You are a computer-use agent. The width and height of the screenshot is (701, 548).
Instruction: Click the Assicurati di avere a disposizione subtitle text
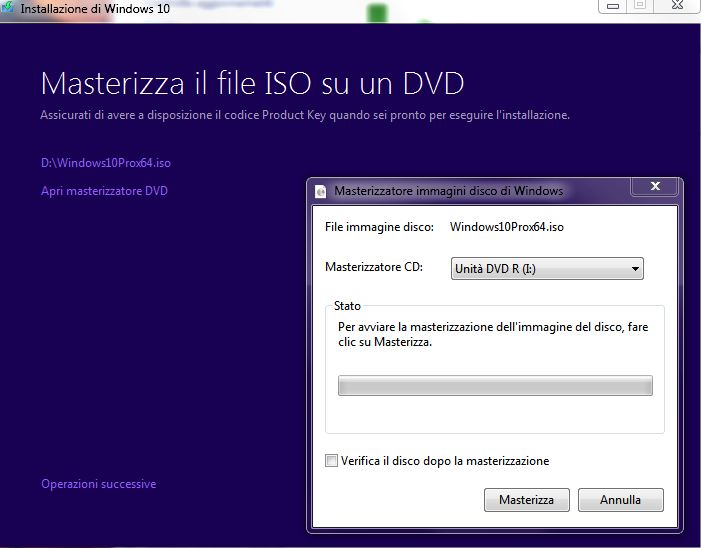(x=305, y=115)
